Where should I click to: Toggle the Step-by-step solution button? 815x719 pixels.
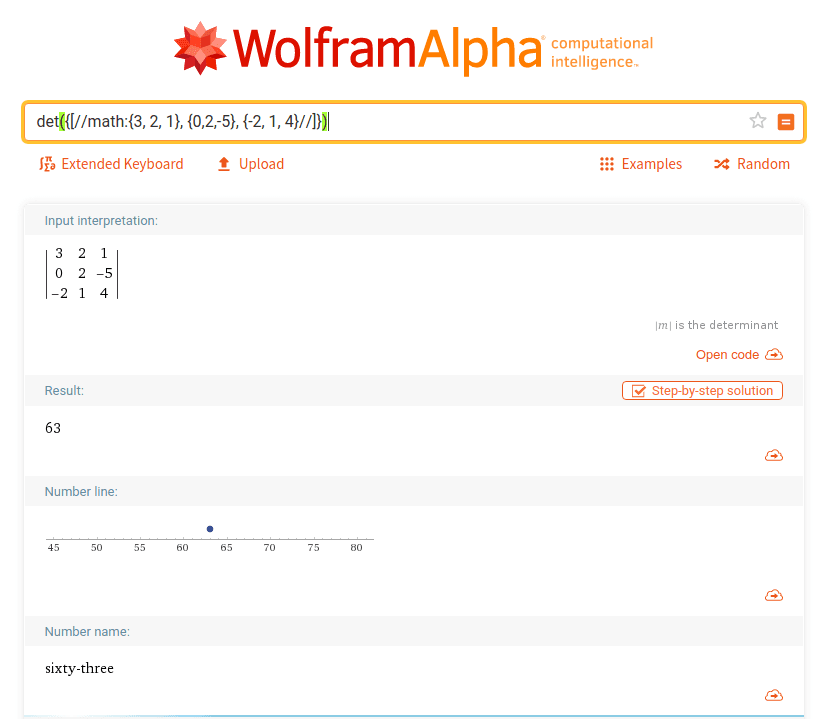(x=702, y=391)
